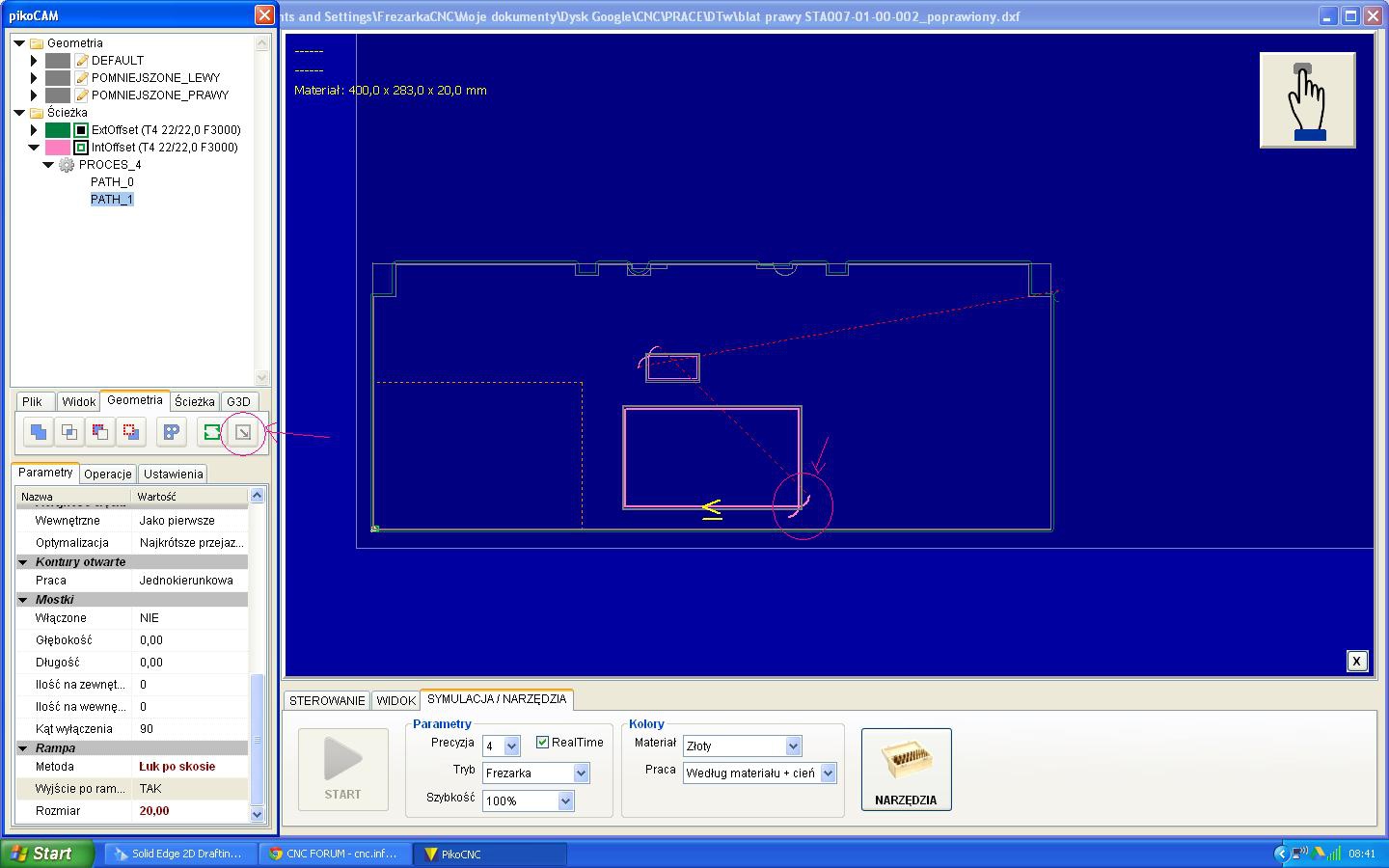
Task: Click the green reverse-direction arrows icon
Action: click(x=212, y=432)
